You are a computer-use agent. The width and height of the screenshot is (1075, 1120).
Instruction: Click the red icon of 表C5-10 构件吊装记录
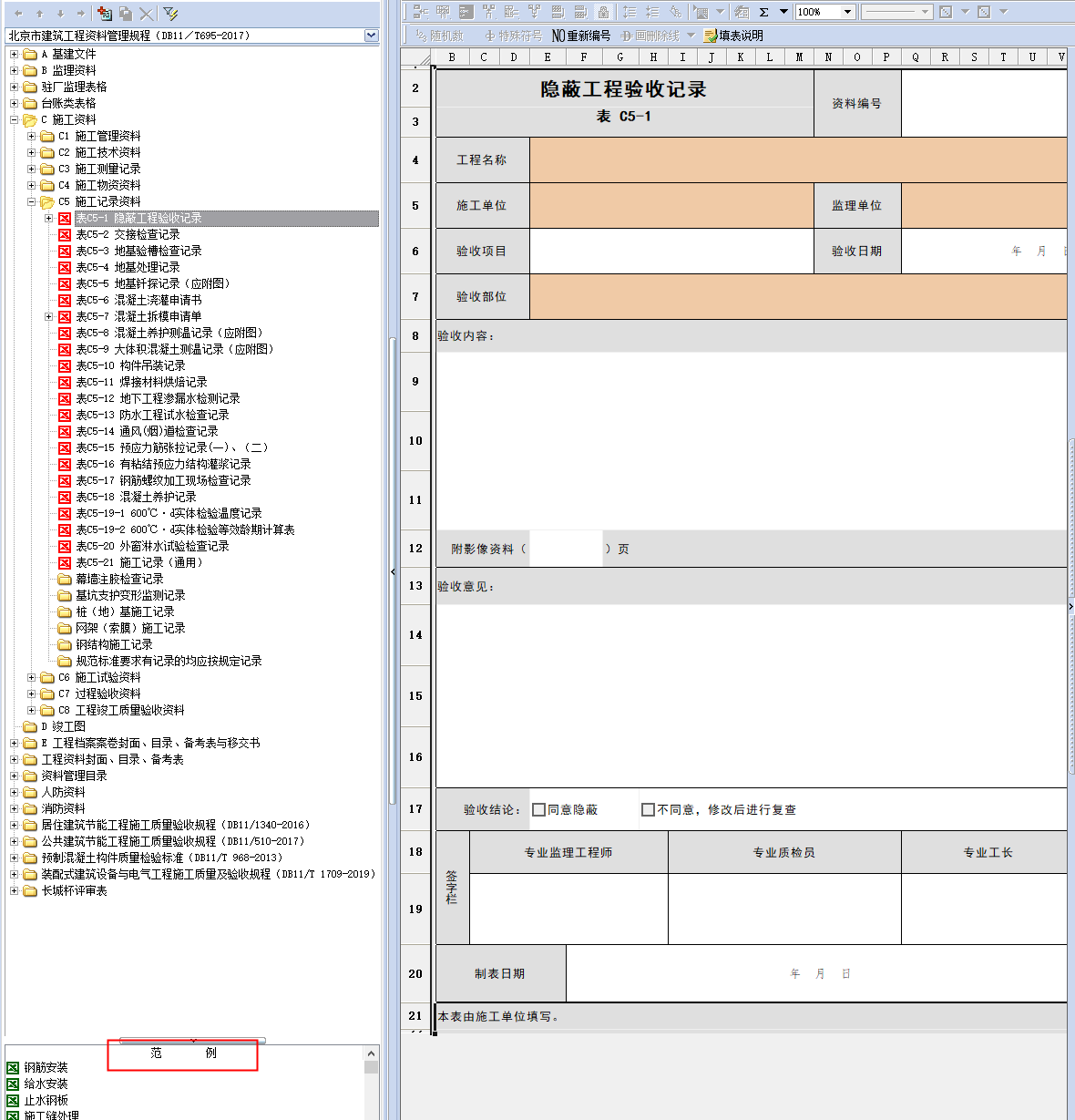click(x=65, y=366)
